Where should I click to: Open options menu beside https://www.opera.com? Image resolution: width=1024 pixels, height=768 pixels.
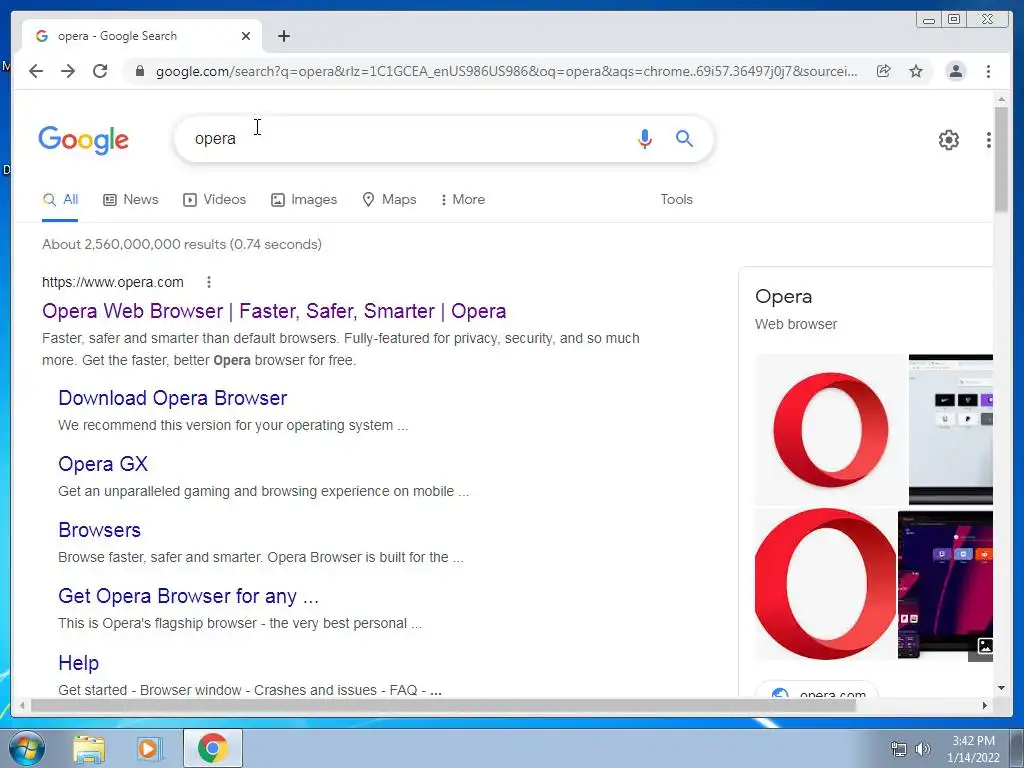coord(209,282)
